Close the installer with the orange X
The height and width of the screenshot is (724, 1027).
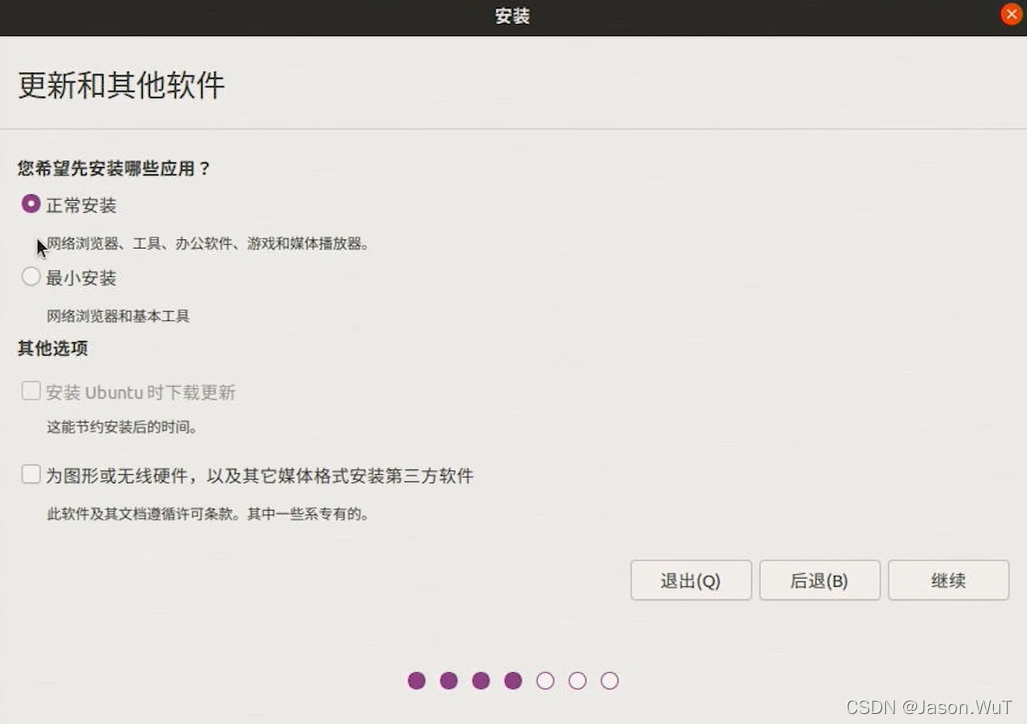pyautogui.click(x=1010, y=14)
